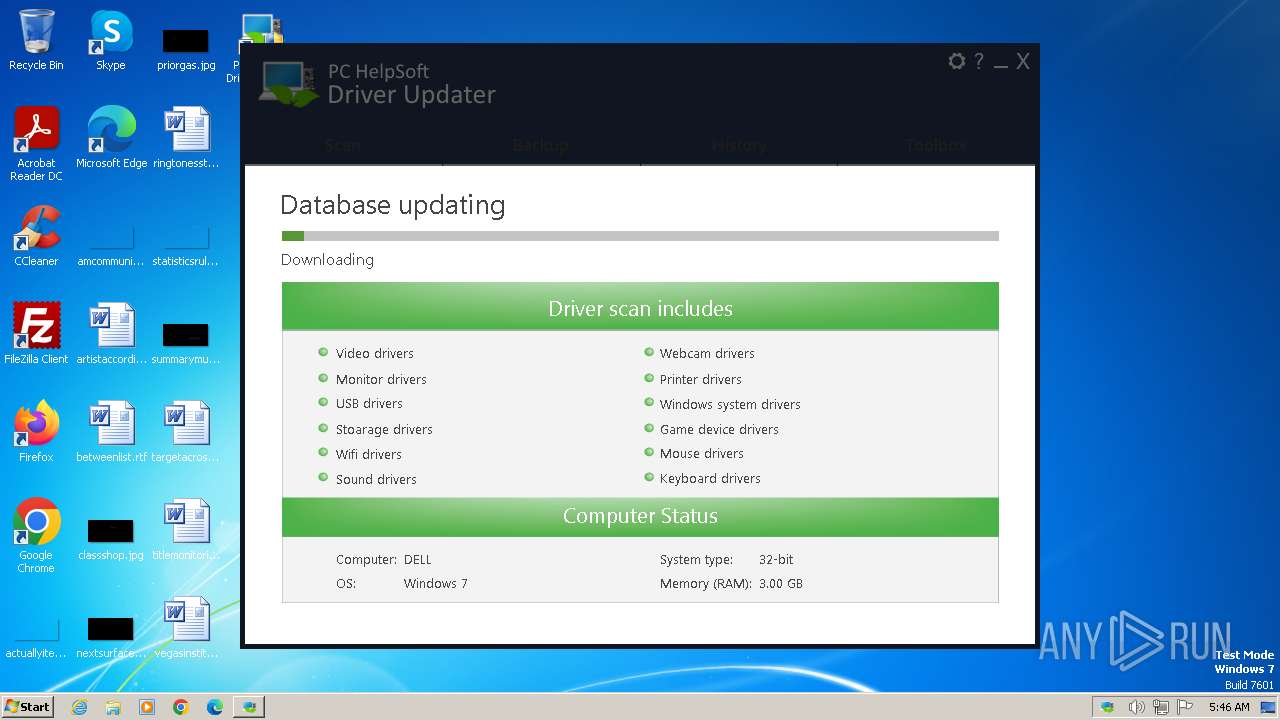Viewport: 1280px width, 720px height.
Task: Select the statisticsrul… desktop file
Action: 186,244
